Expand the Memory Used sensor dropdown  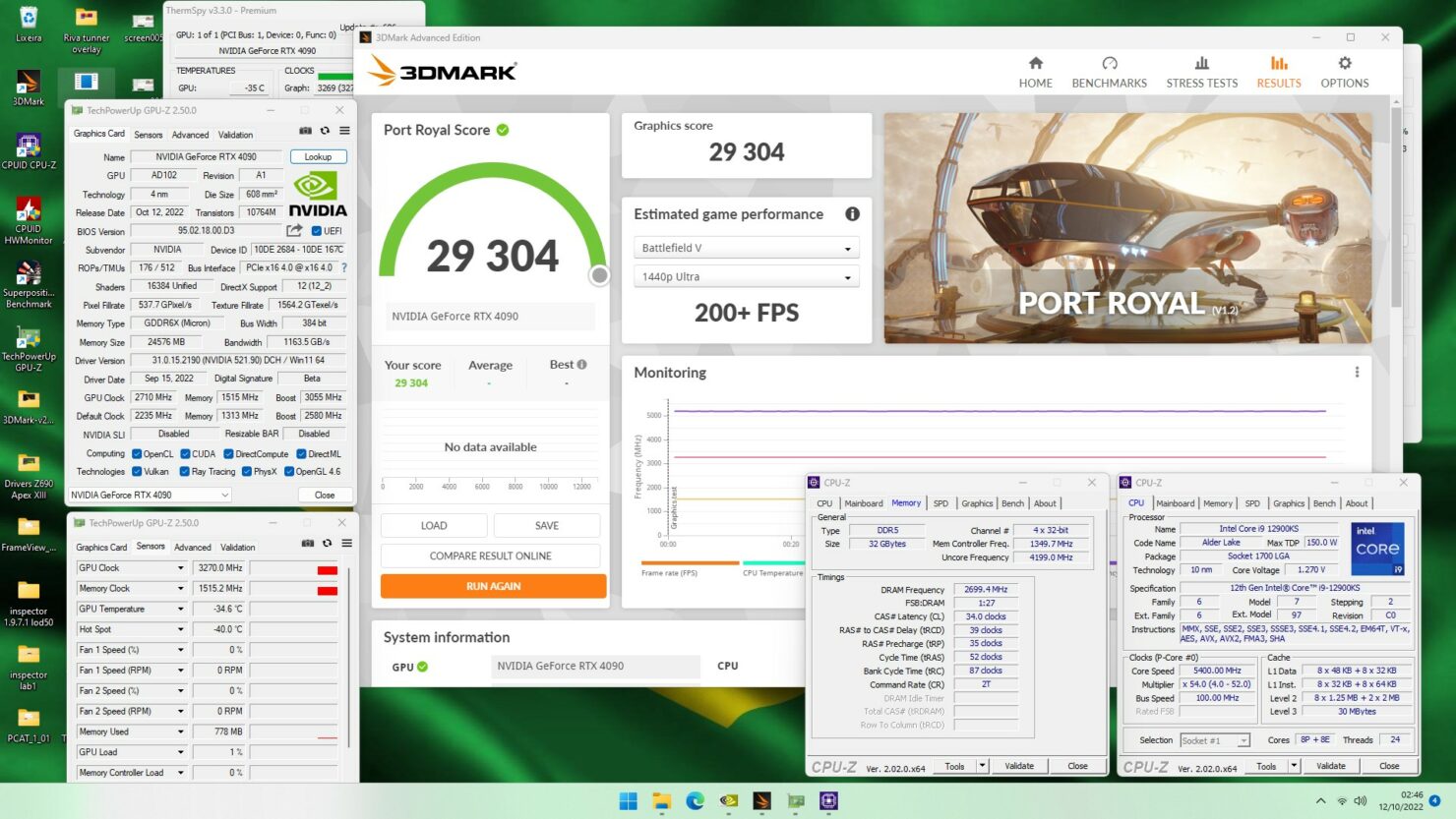point(181,731)
